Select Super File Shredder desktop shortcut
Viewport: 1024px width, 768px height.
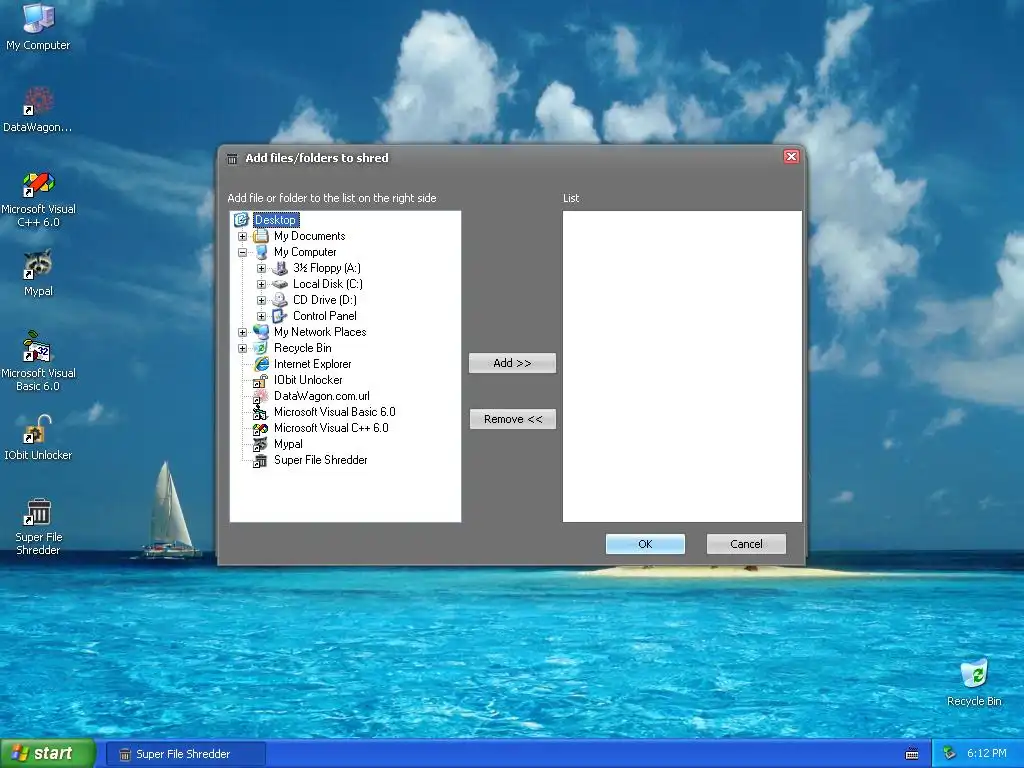pos(38,526)
